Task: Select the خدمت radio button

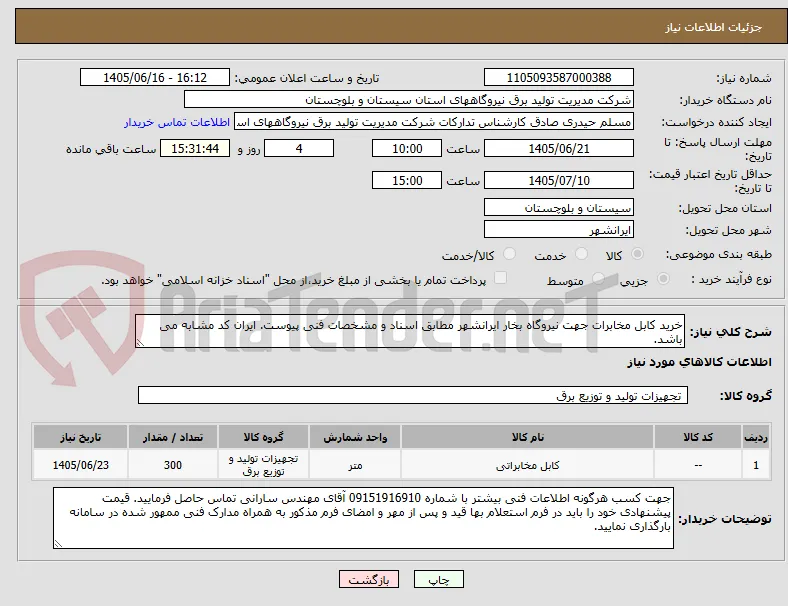Action: point(581,254)
